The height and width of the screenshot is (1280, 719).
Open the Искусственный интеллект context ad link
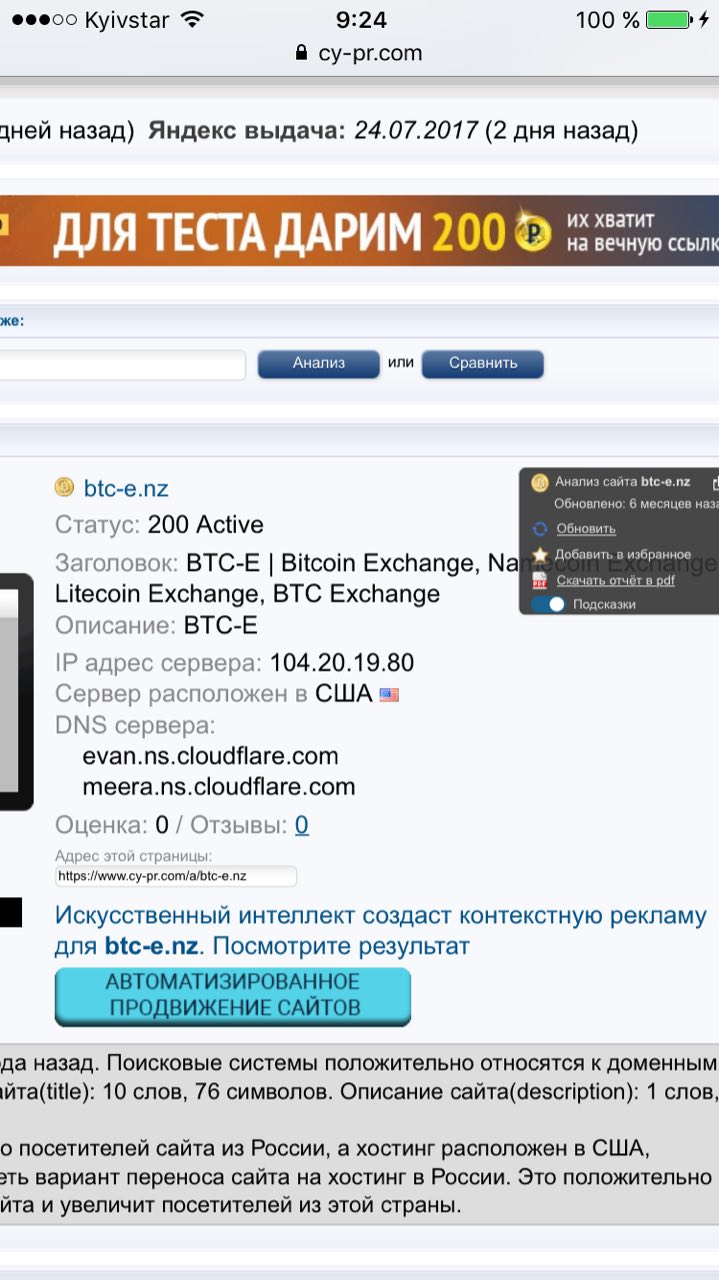381,930
